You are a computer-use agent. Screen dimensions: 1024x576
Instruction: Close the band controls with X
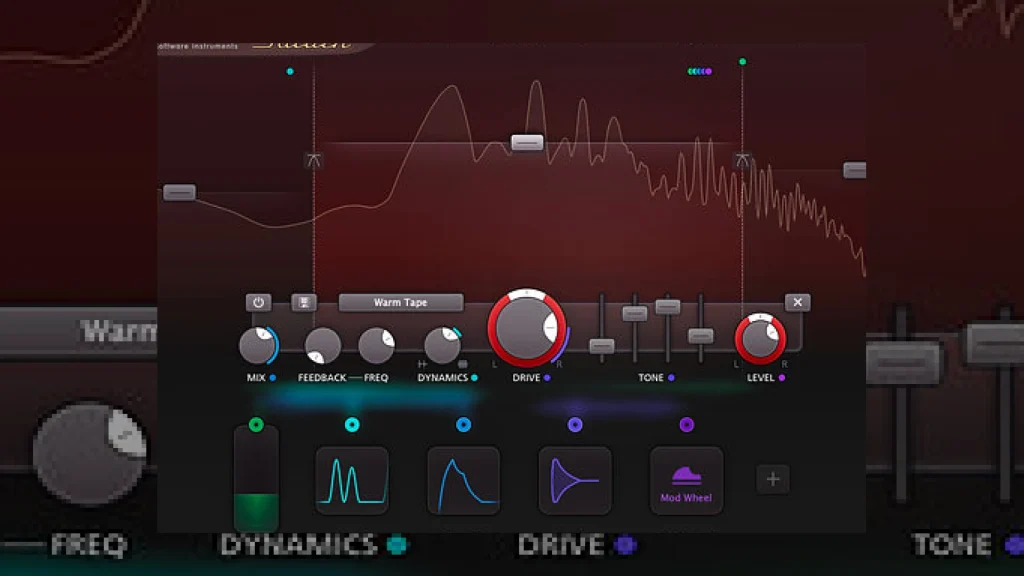click(x=797, y=302)
